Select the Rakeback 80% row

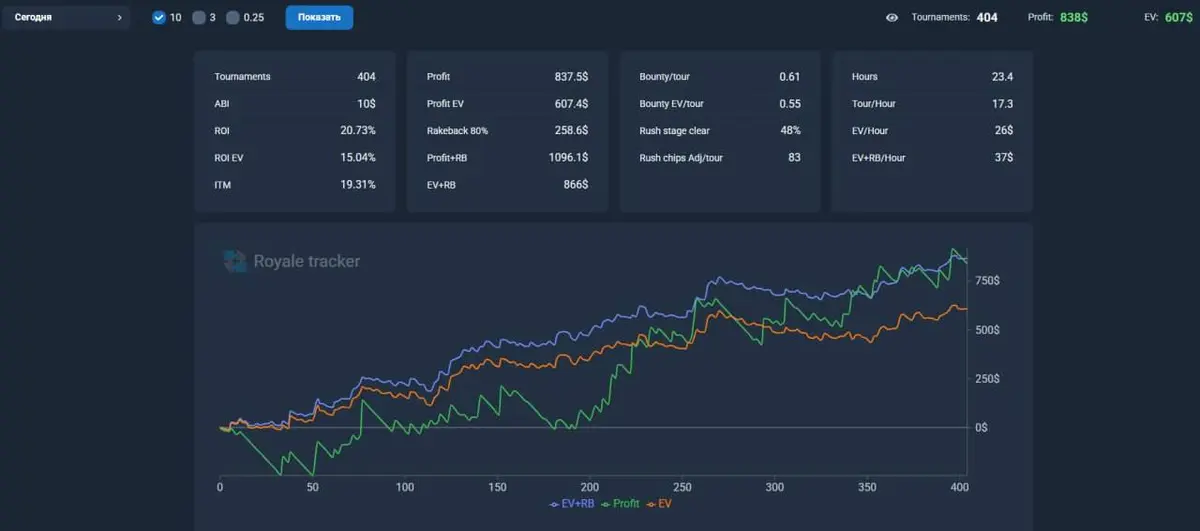(x=507, y=131)
